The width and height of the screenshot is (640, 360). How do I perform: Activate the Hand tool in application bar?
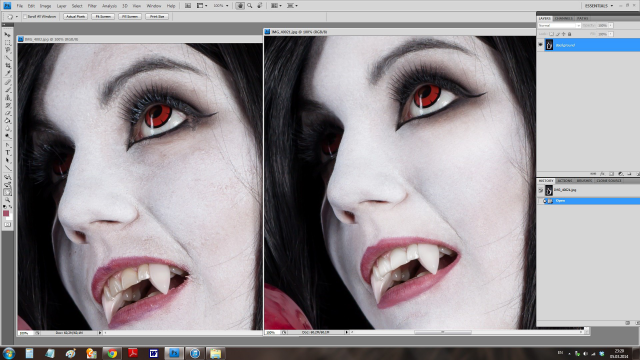[x=240, y=6]
